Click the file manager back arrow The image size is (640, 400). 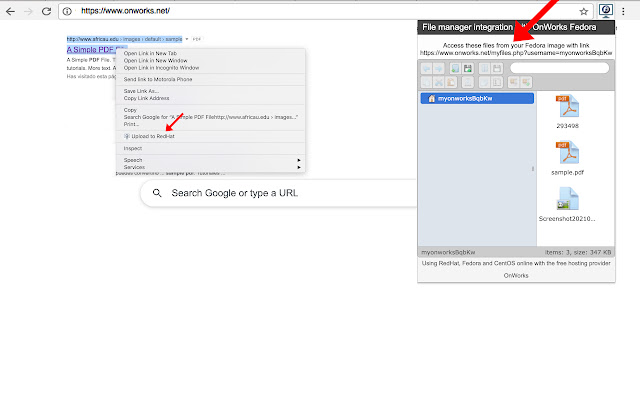pyautogui.click(x=427, y=69)
